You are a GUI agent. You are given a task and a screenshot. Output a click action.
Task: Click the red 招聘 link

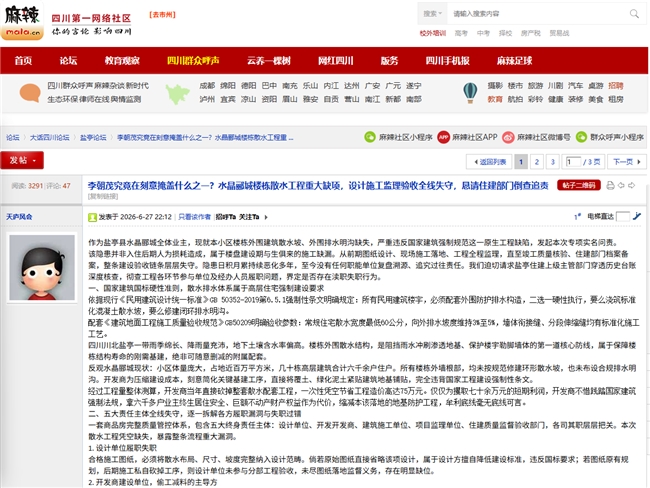tap(616, 86)
